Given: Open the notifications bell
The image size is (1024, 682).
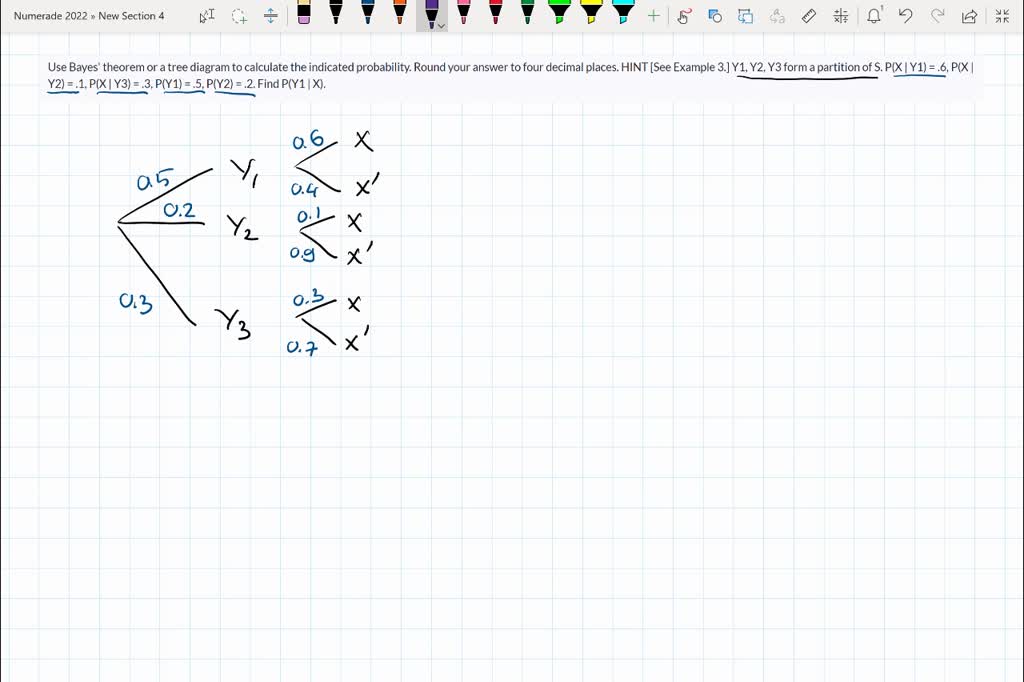Looking at the screenshot, I should pos(872,15).
